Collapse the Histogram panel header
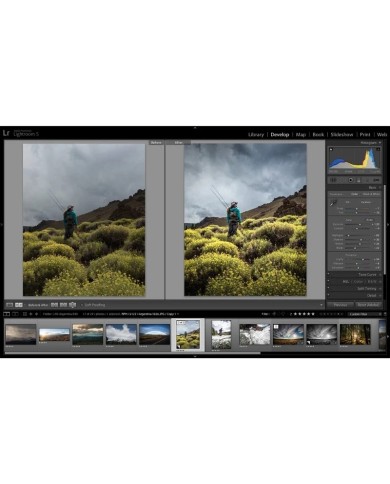 379,143
